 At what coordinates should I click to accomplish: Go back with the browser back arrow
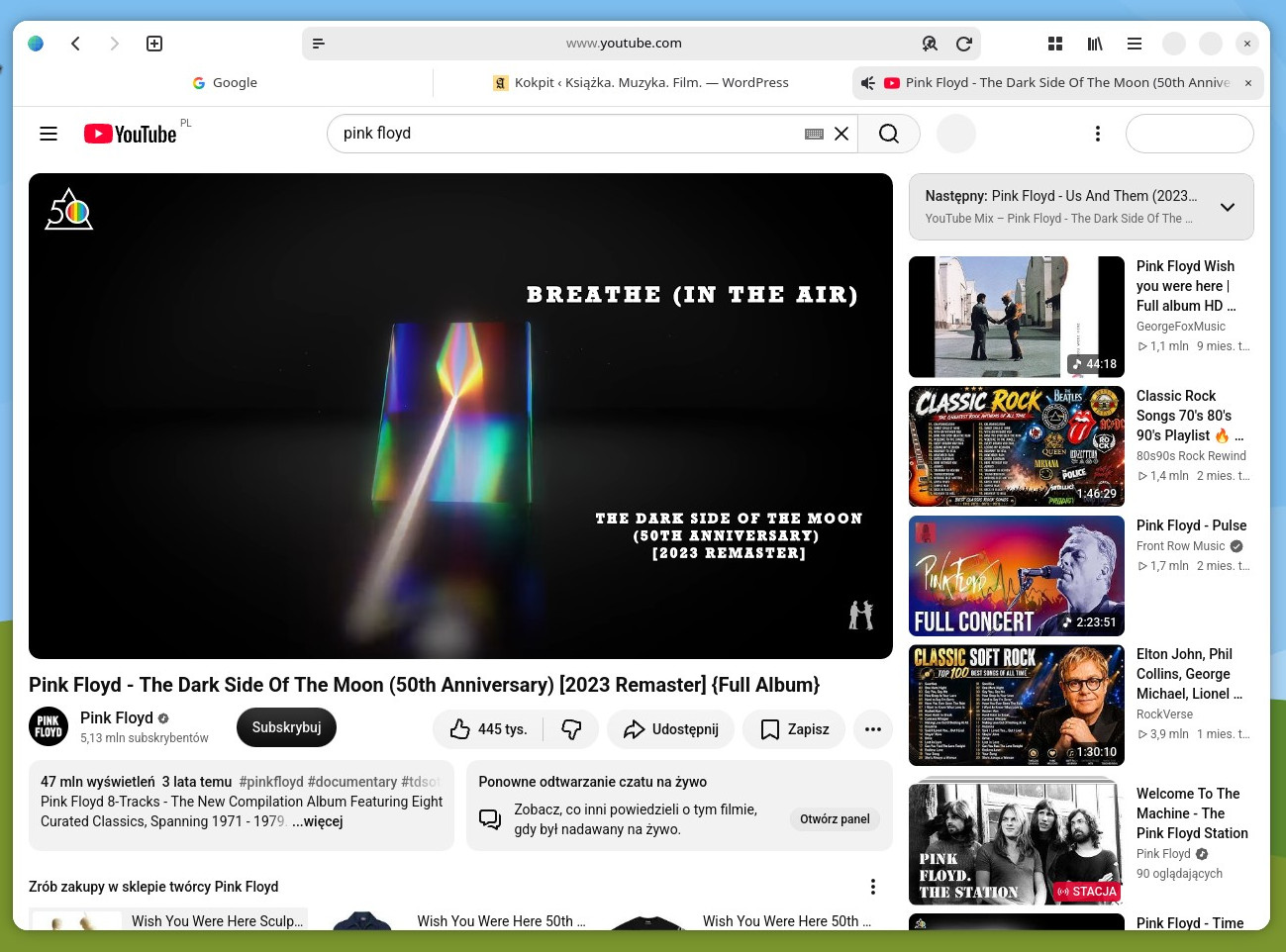(76, 44)
